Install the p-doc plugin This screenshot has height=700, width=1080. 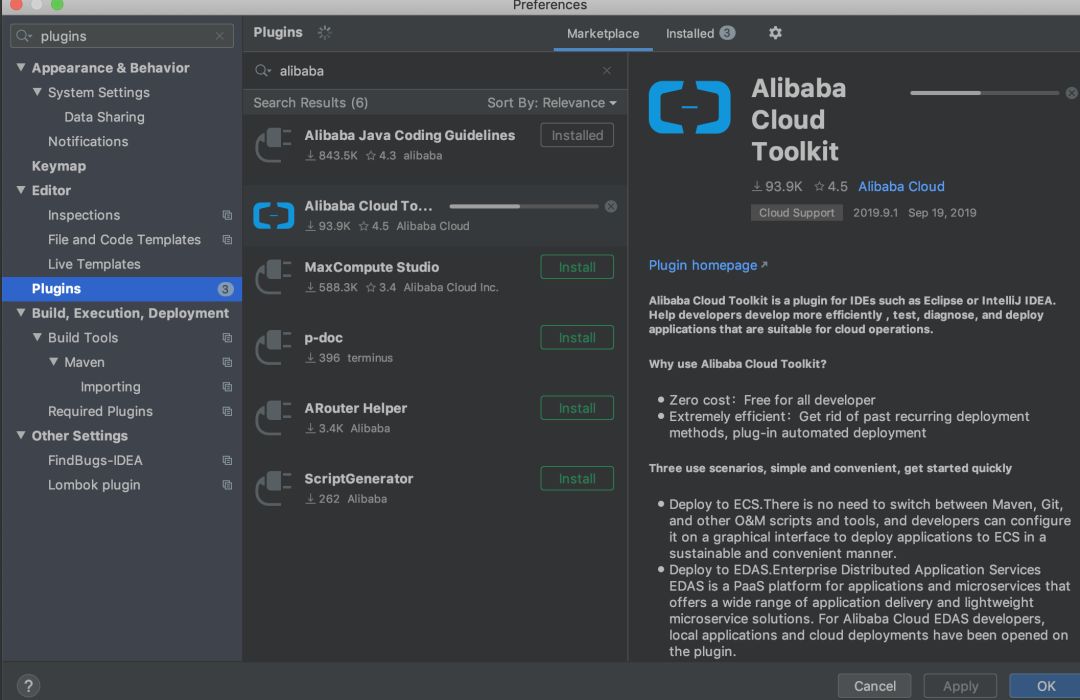click(x=577, y=338)
